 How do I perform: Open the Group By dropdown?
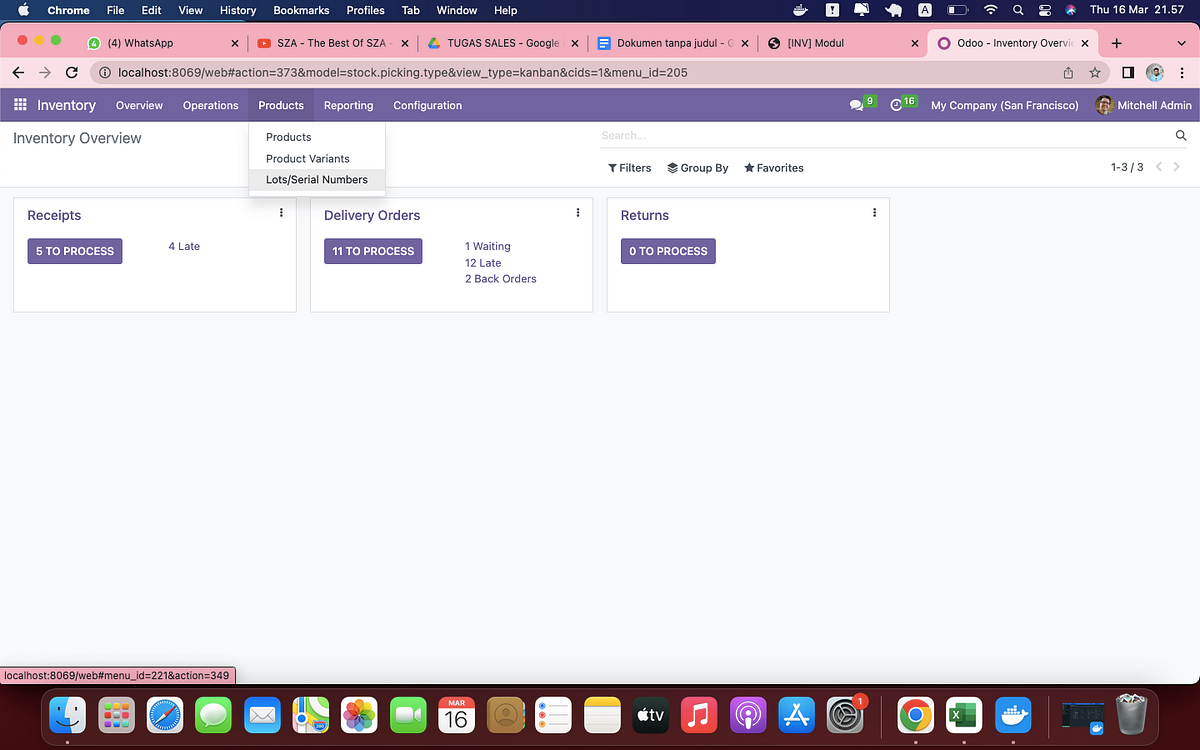(x=698, y=168)
